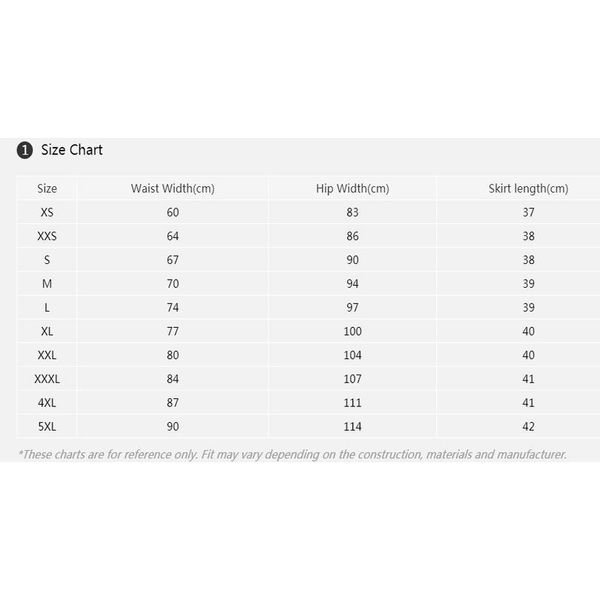Select the Size column header
600x600 pixels.
(x=47, y=188)
